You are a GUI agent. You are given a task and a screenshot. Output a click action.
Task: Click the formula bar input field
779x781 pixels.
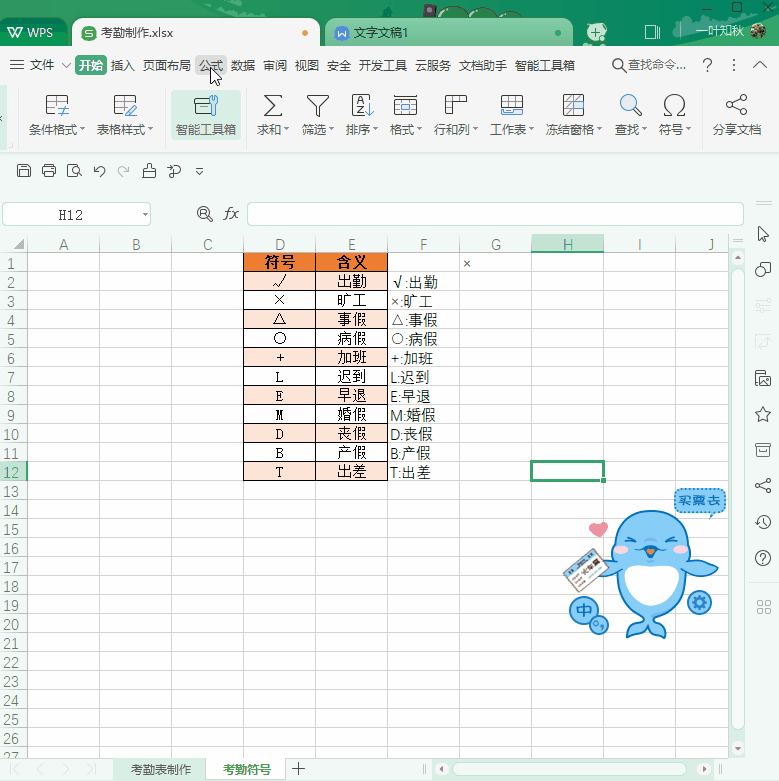click(x=495, y=214)
